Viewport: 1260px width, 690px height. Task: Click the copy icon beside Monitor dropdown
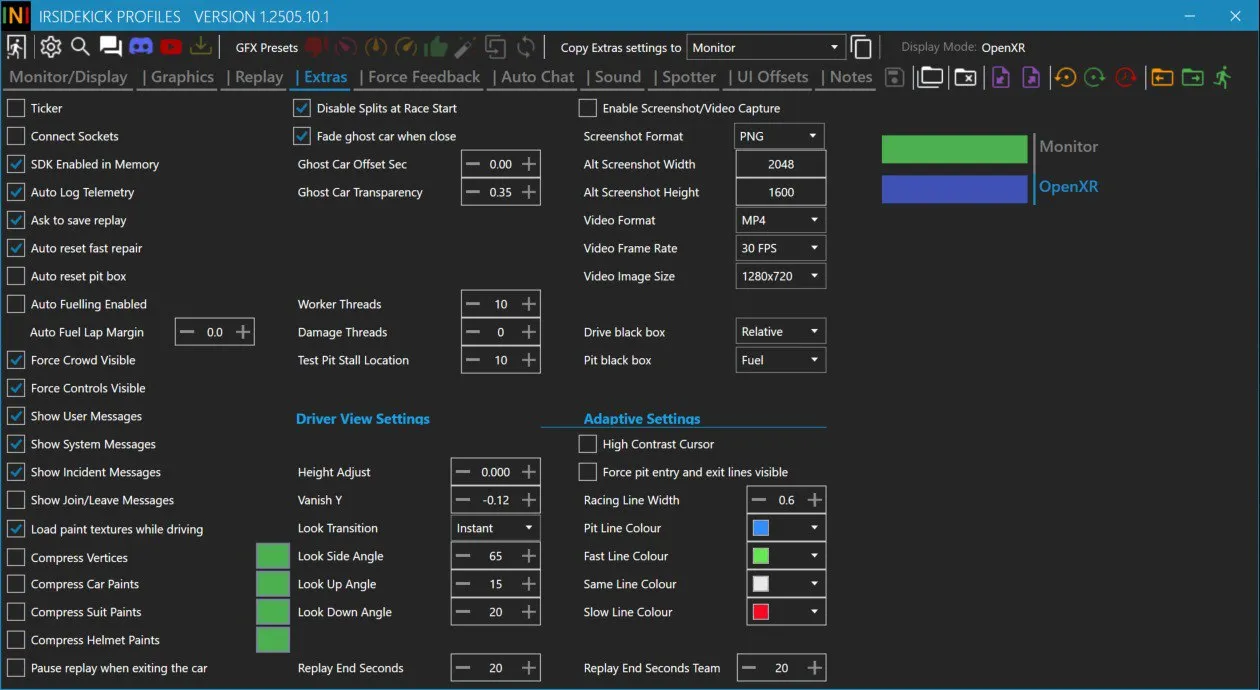click(x=861, y=47)
